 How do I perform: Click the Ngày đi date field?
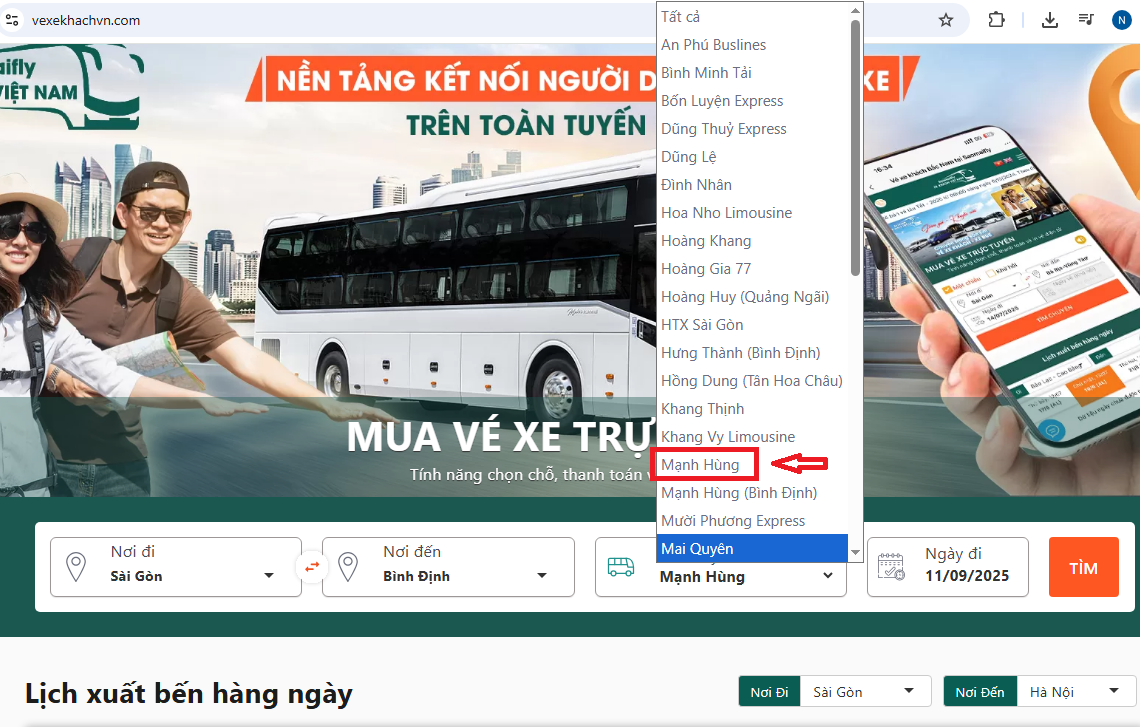pos(966,567)
